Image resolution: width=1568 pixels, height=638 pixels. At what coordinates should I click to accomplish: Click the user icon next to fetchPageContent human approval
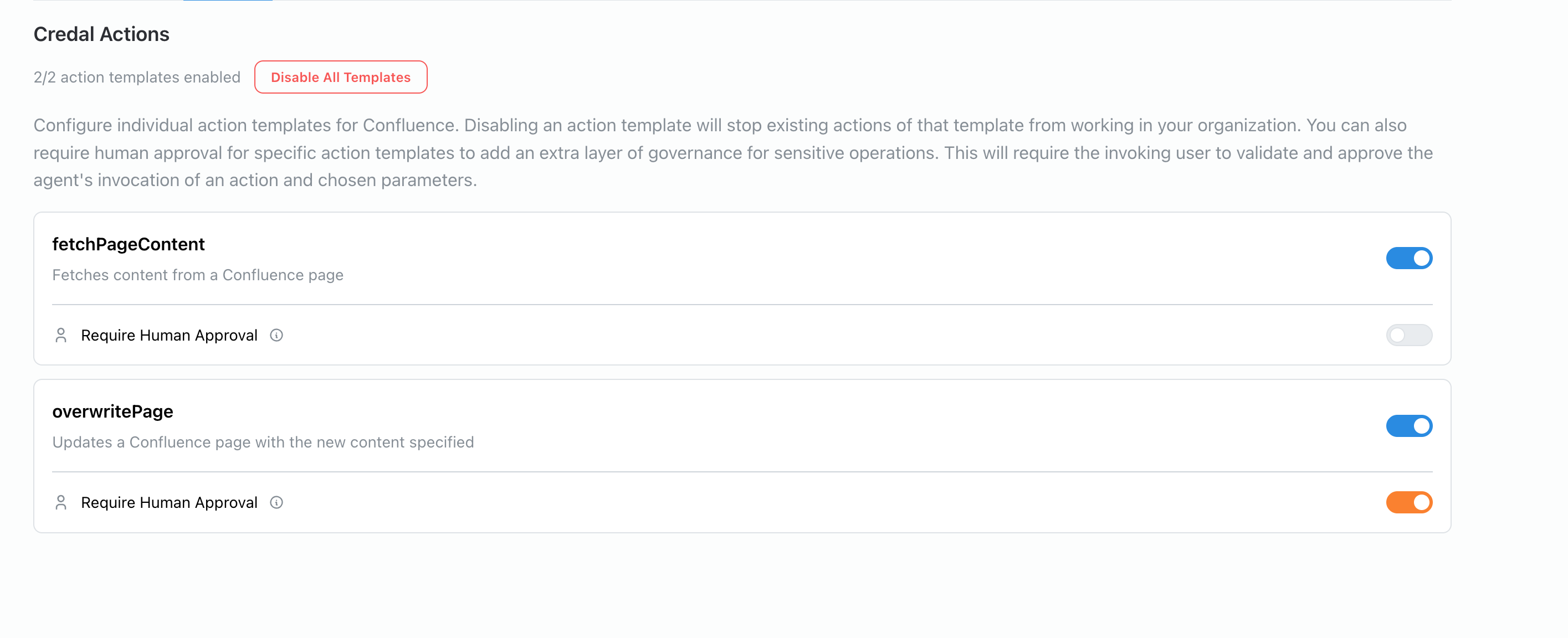click(60, 335)
